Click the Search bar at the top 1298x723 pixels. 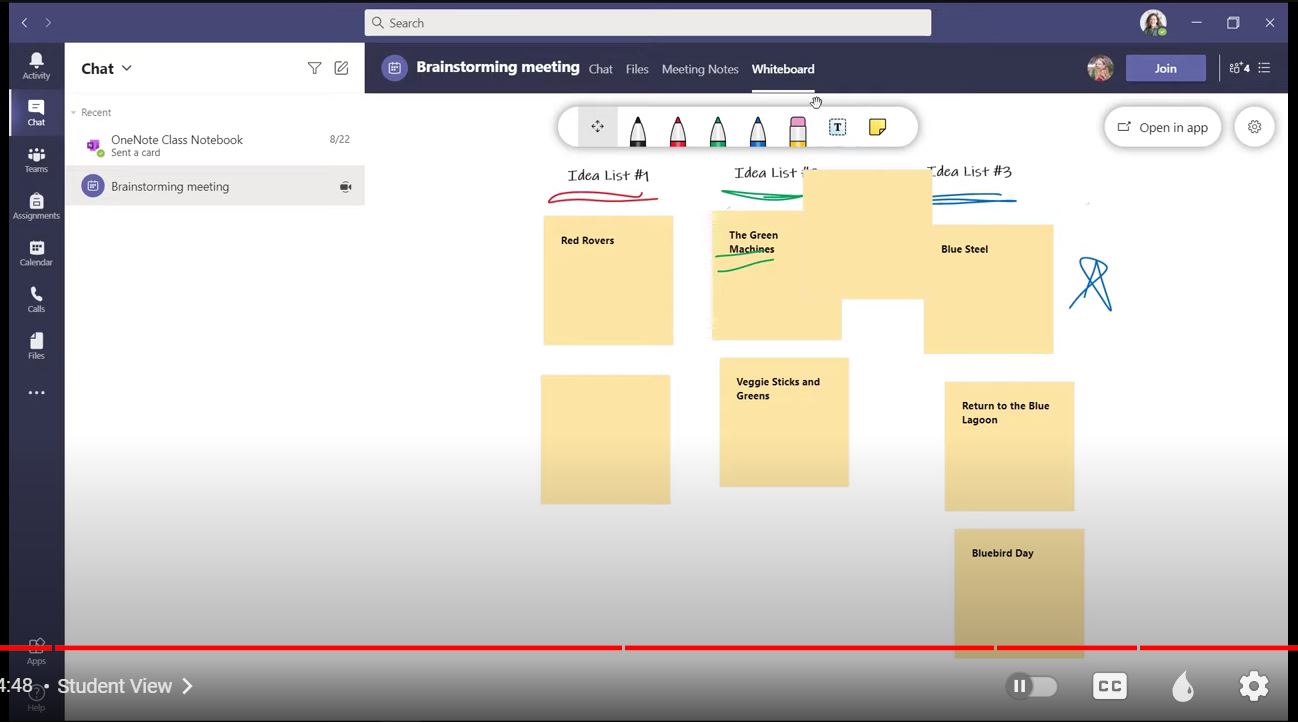pos(647,22)
